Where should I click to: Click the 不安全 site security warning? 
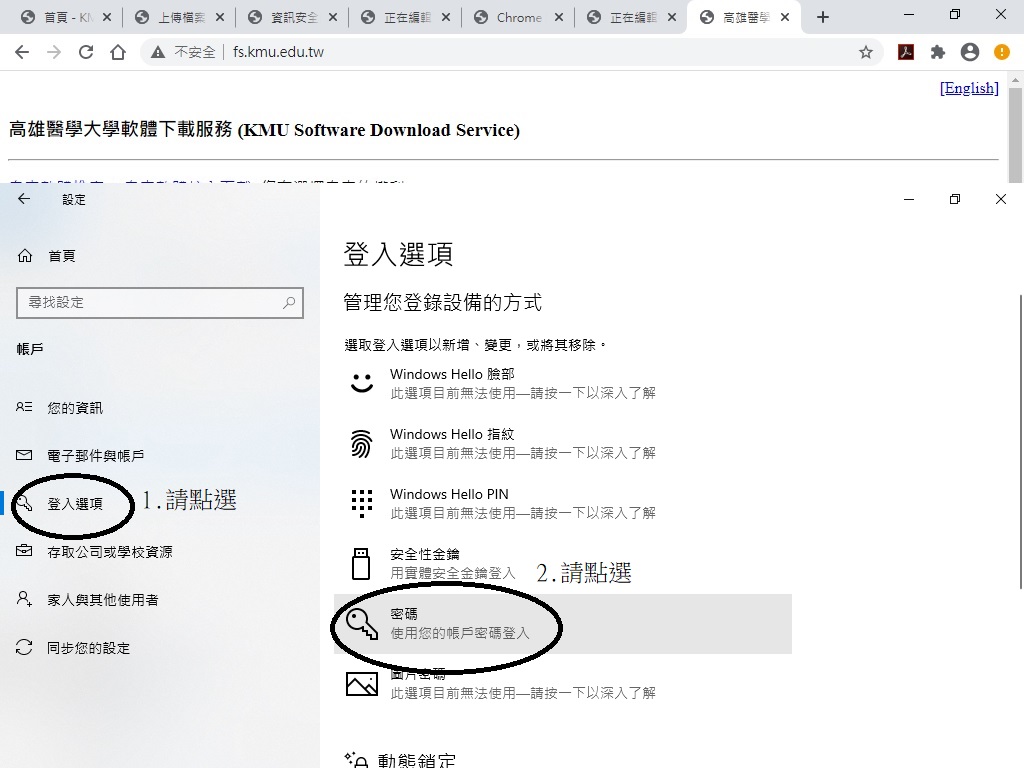click(x=183, y=52)
